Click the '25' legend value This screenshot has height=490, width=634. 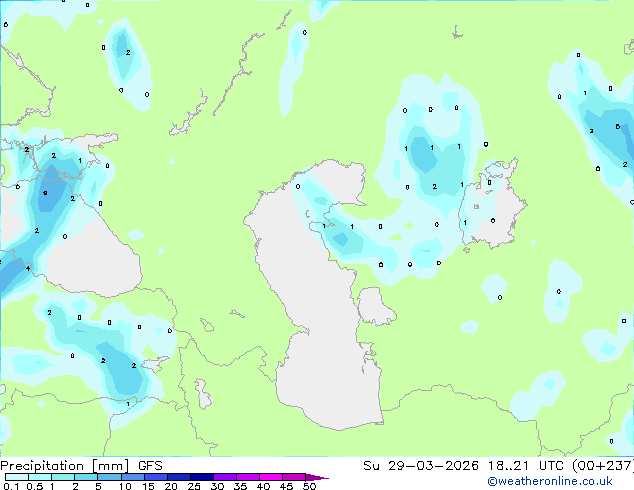pos(194,486)
